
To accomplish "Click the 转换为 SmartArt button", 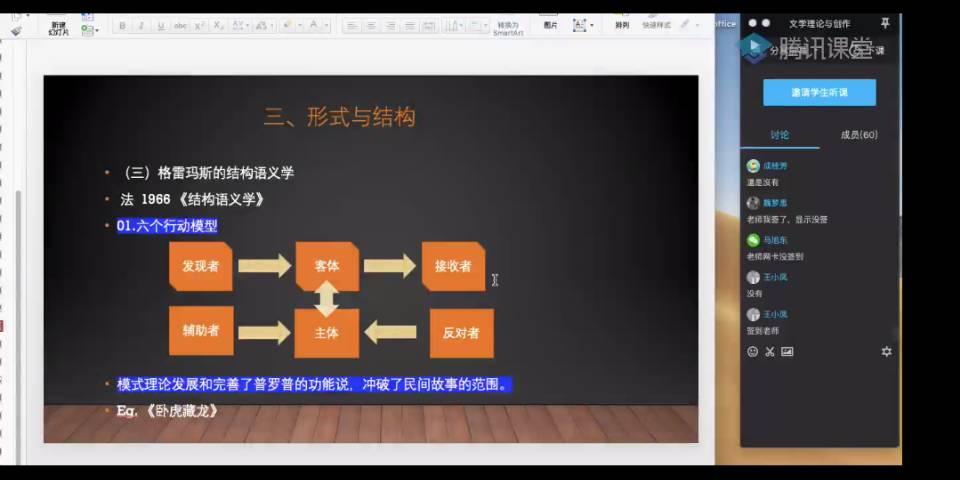I will tap(507, 28).
